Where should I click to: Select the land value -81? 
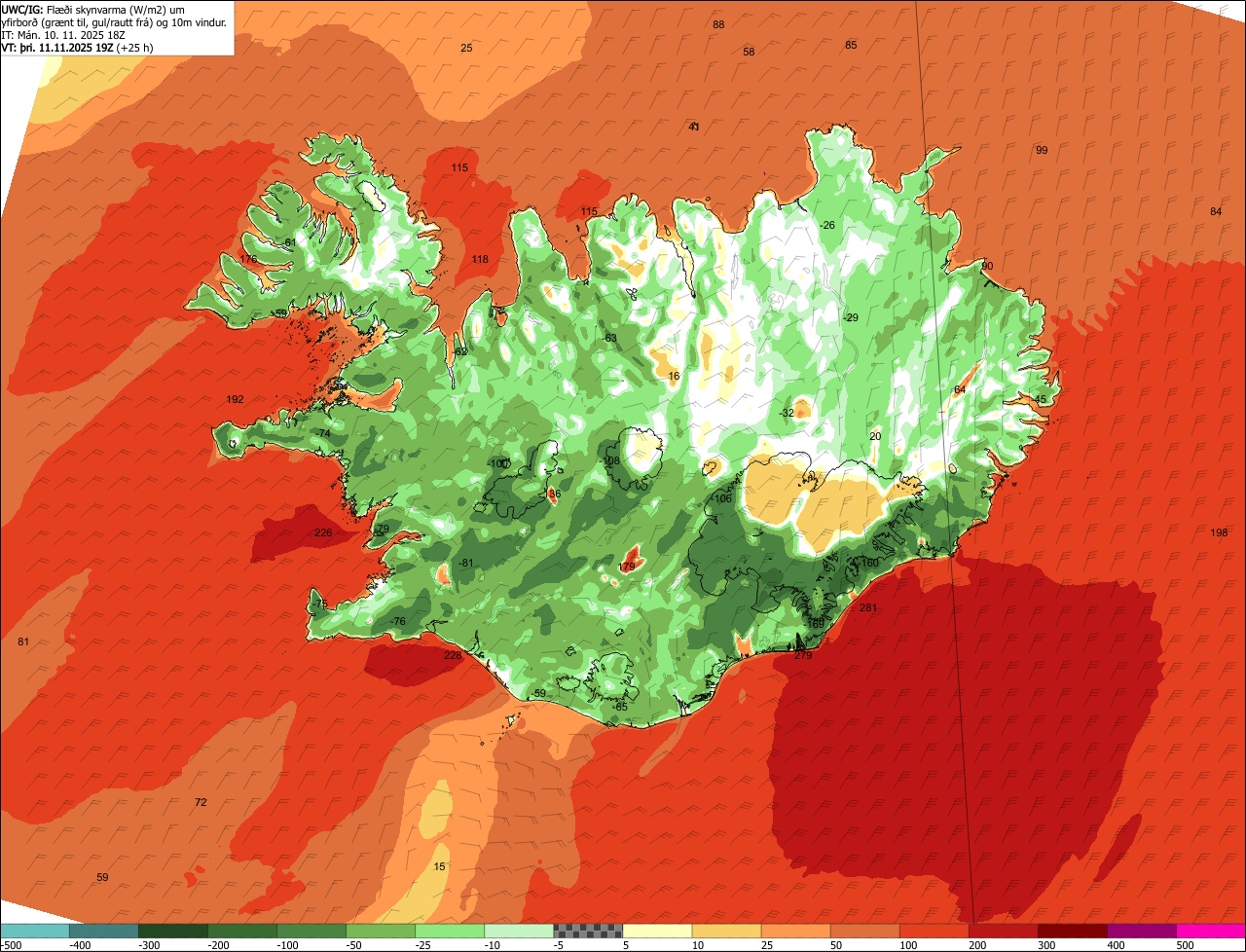tap(465, 563)
